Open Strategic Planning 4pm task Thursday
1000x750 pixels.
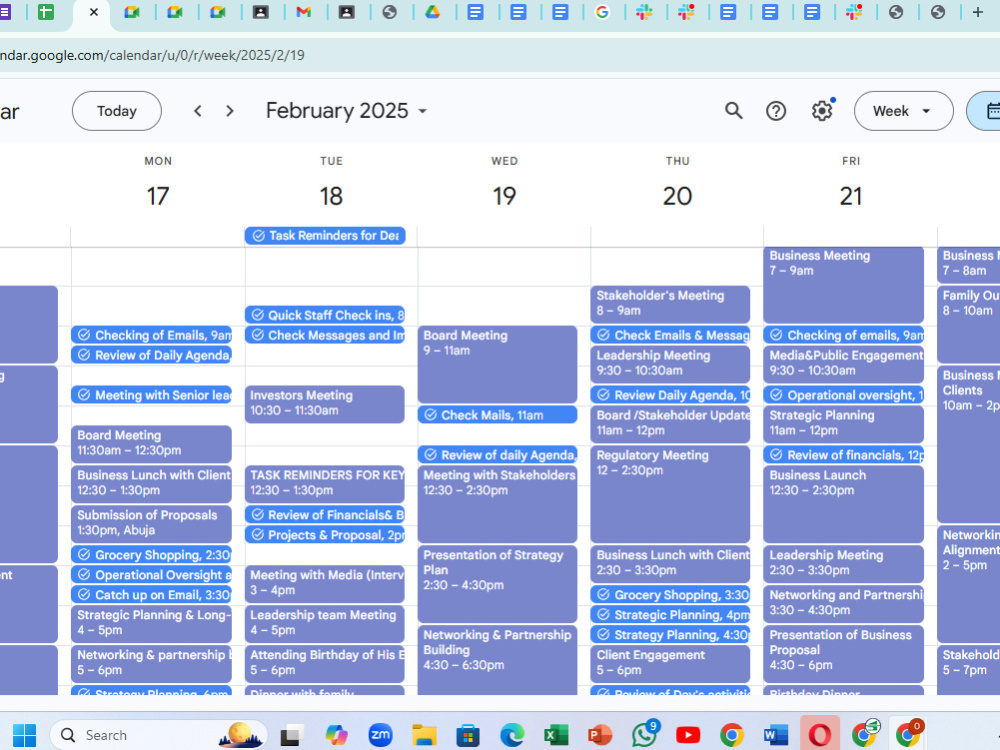pos(670,615)
